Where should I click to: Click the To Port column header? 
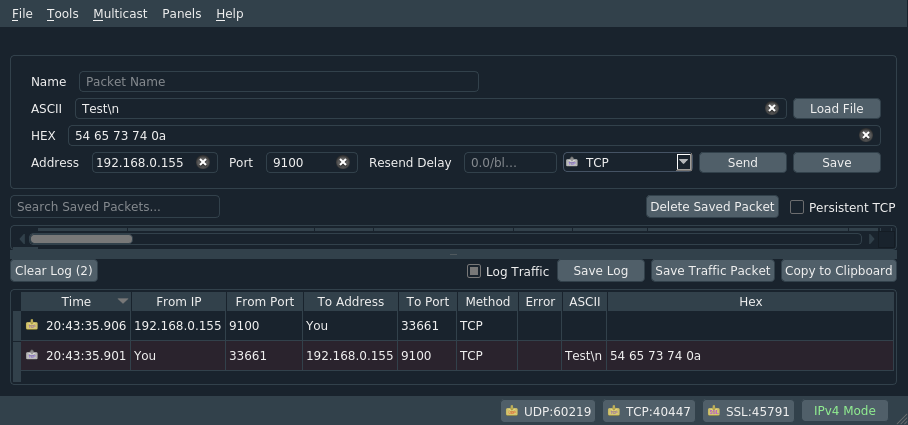[428, 302]
